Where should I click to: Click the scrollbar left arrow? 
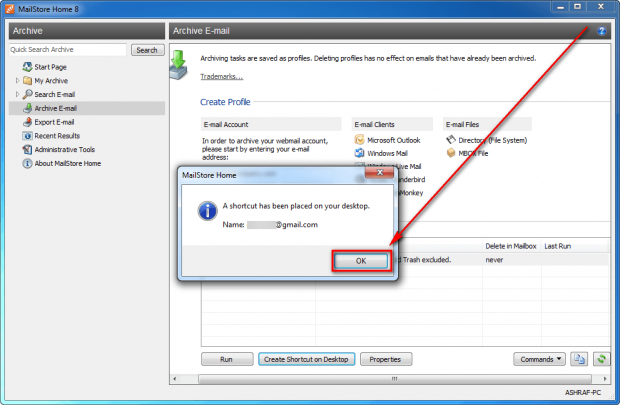[x=174, y=379]
